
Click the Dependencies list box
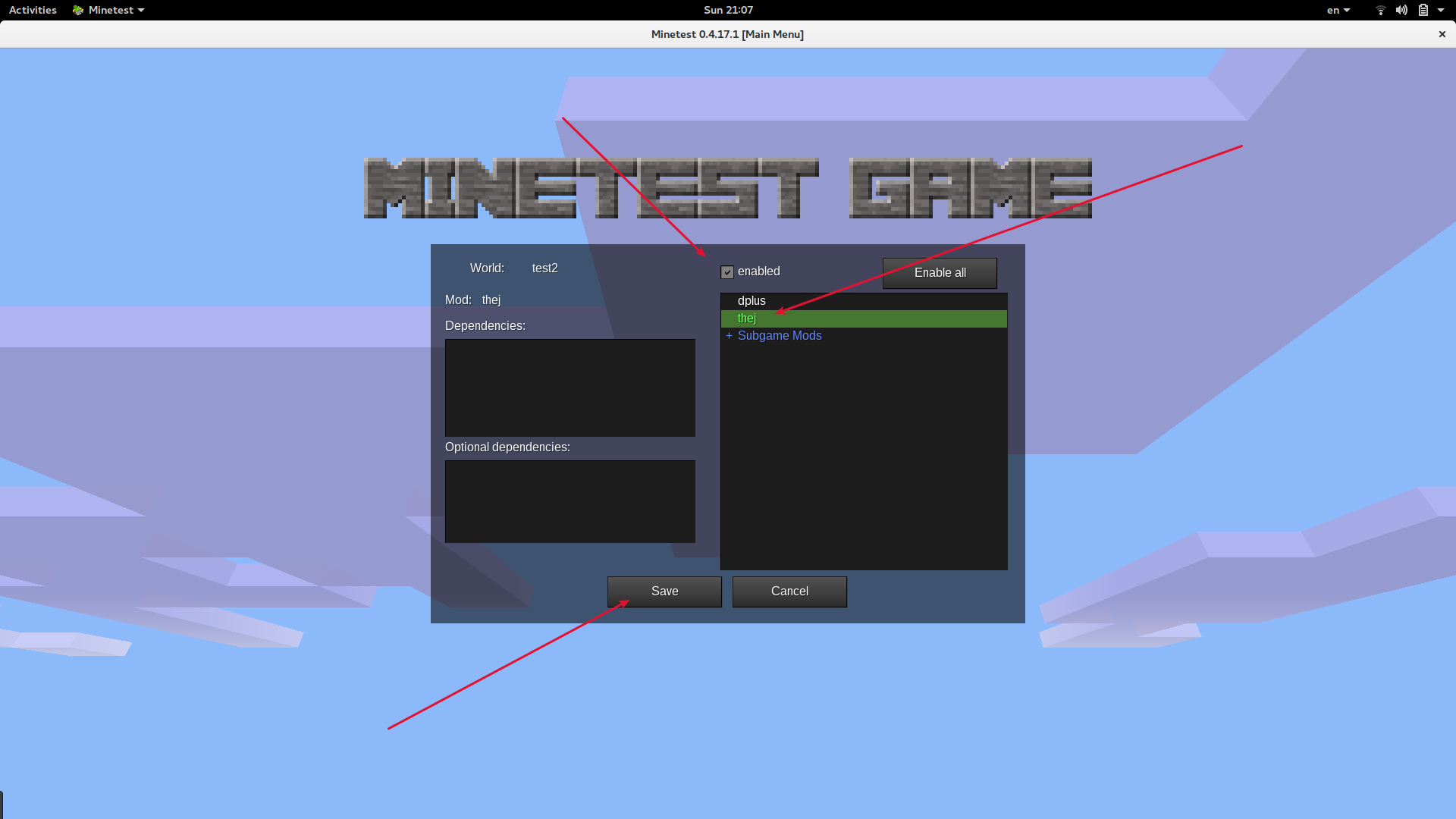(x=570, y=388)
